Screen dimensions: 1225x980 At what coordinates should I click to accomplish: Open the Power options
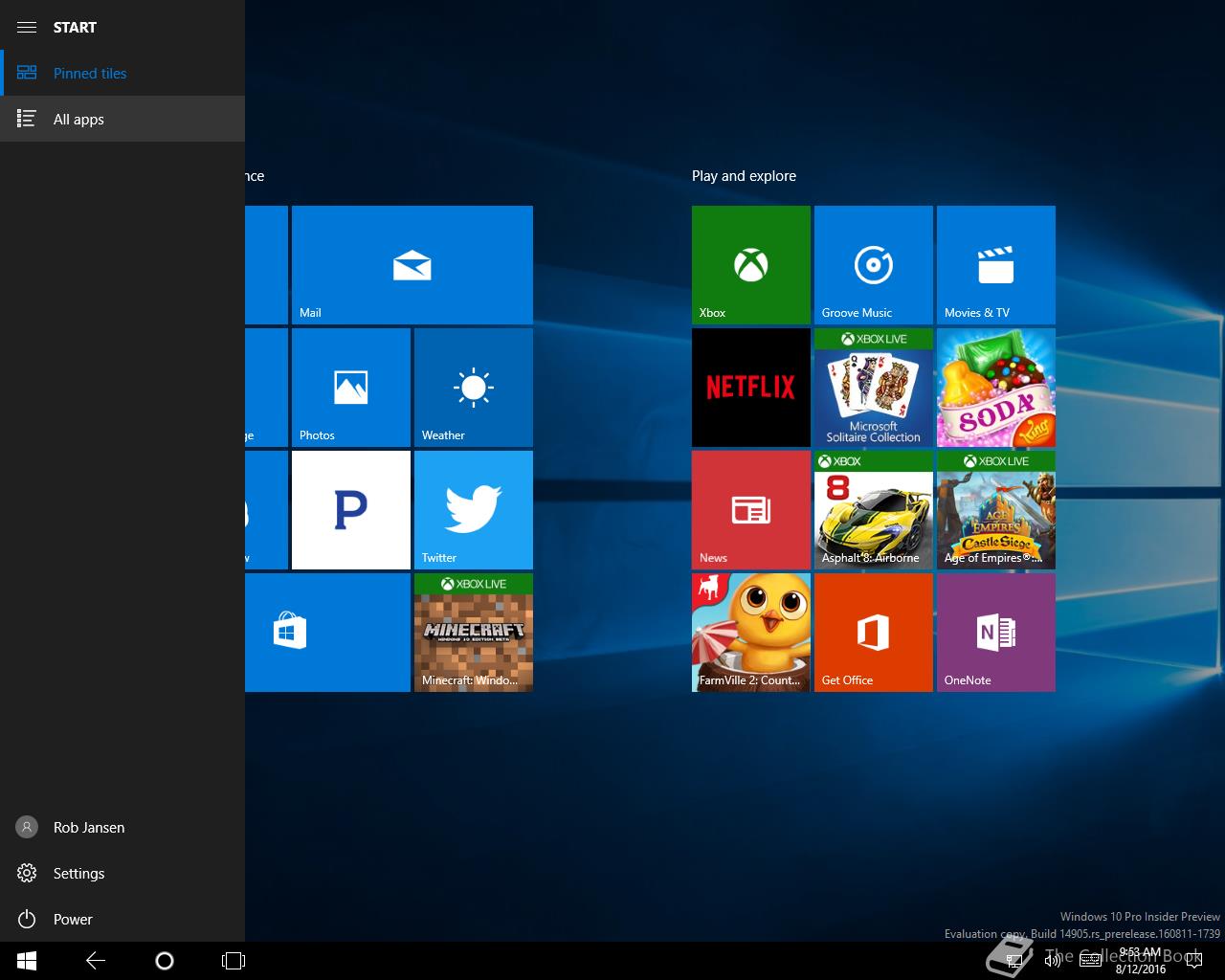pos(122,919)
